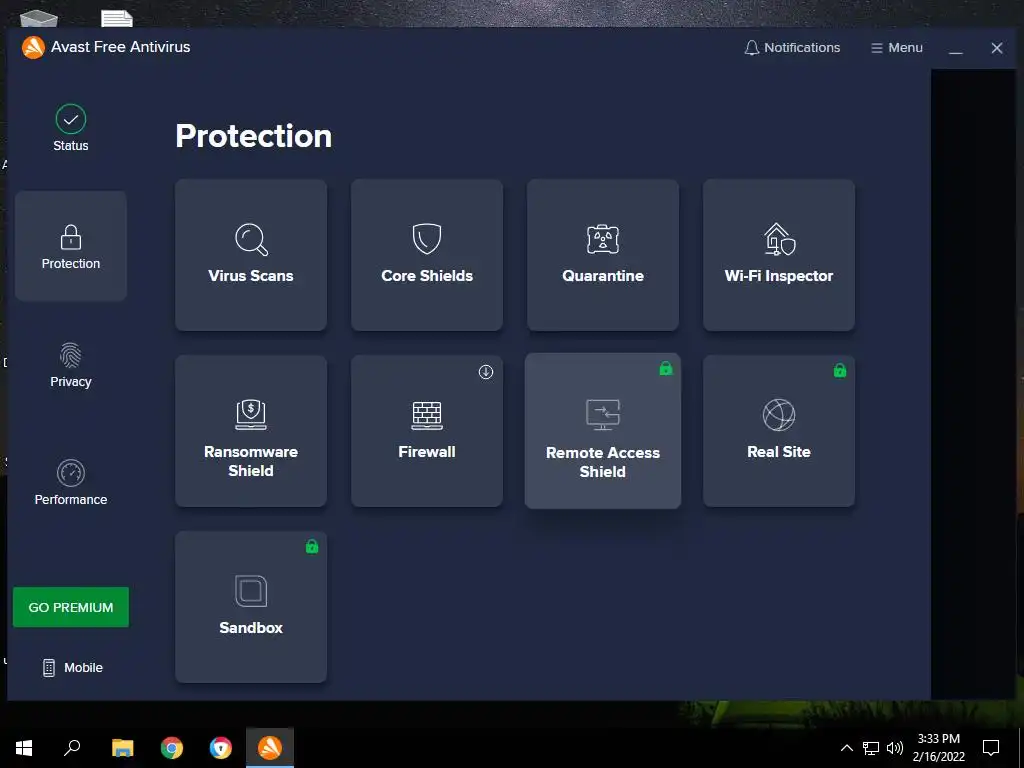Close the Avast window
The width and height of the screenshot is (1024, 768).
[x=997, y=48]
